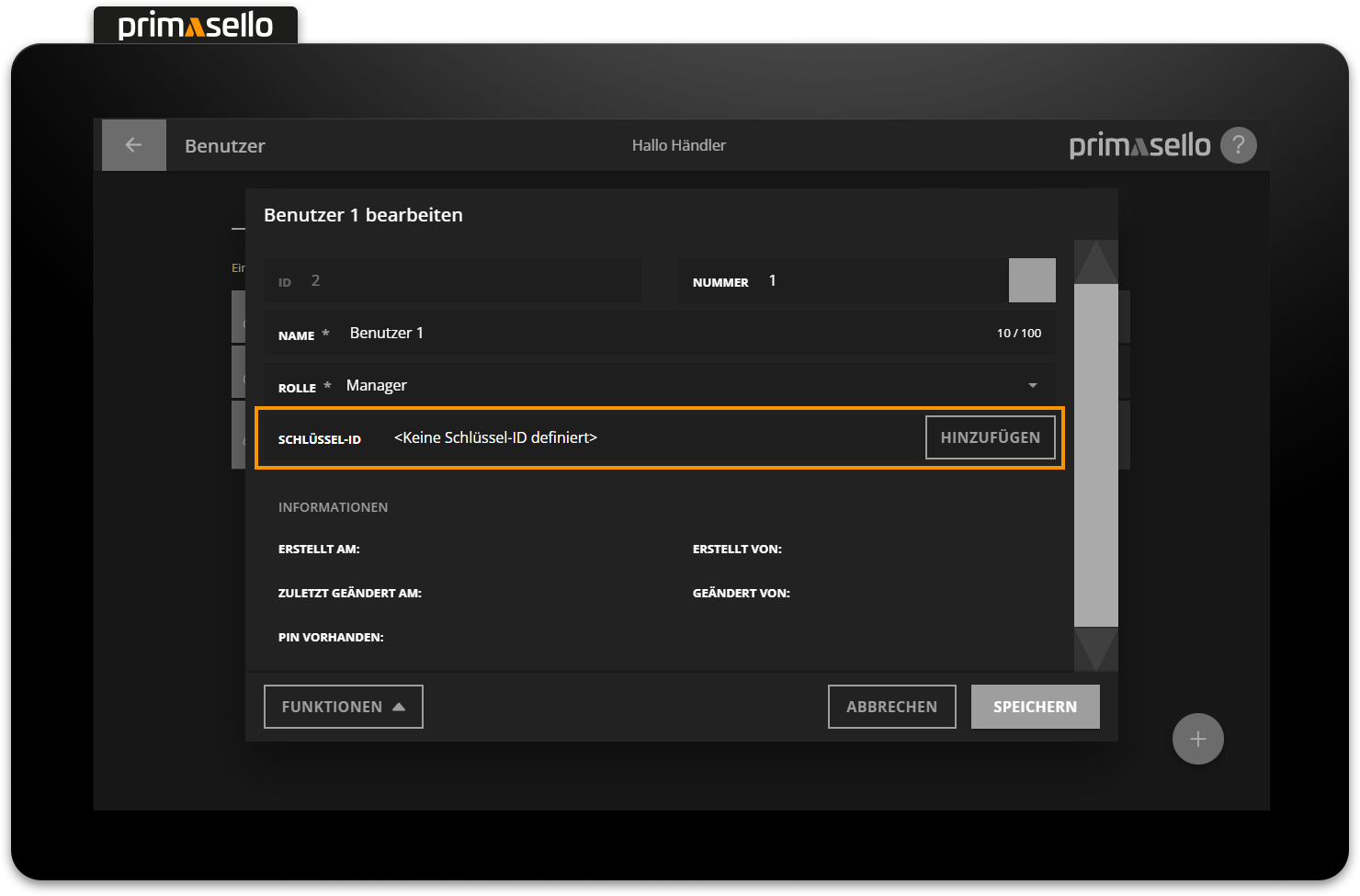Viewport: 1360px width, 896px height.
Task: Click the scroll-down arrow in the dialog
Action: coord(1095,650)
